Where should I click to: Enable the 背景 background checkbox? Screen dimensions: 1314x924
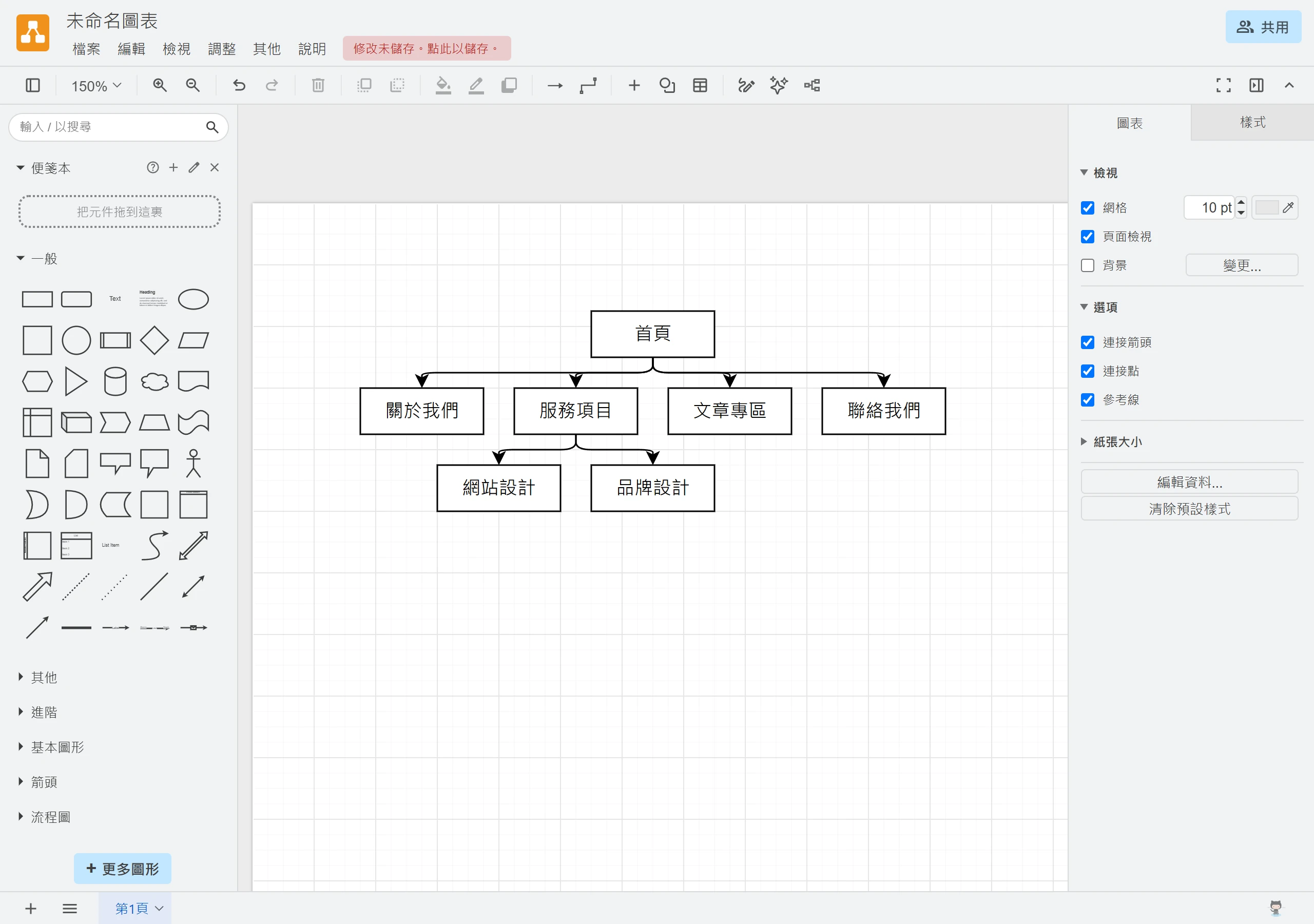pos(1087,265)
